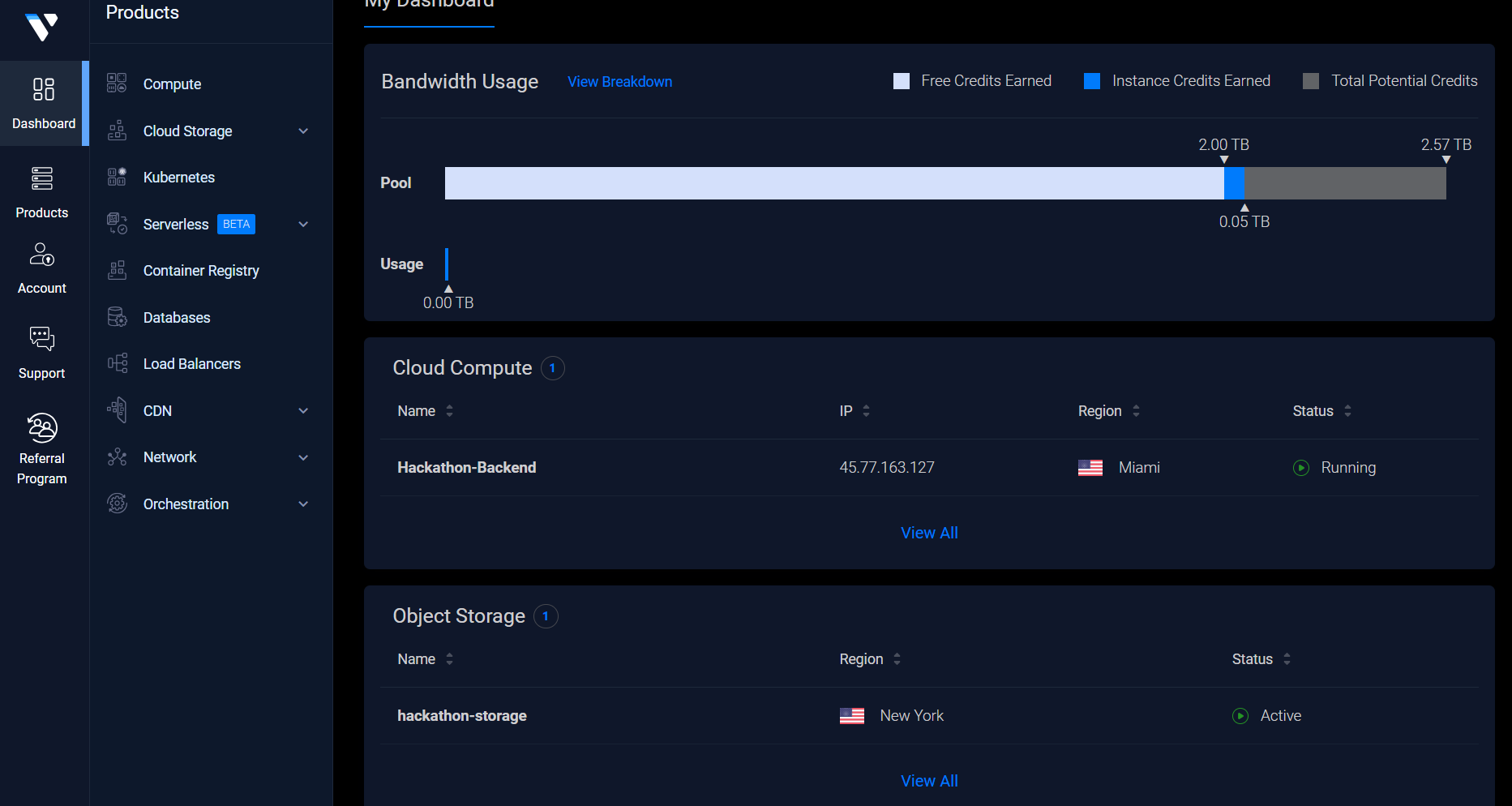
Task: Select the Kubernetes product icon
Action: tap(118, 177)
